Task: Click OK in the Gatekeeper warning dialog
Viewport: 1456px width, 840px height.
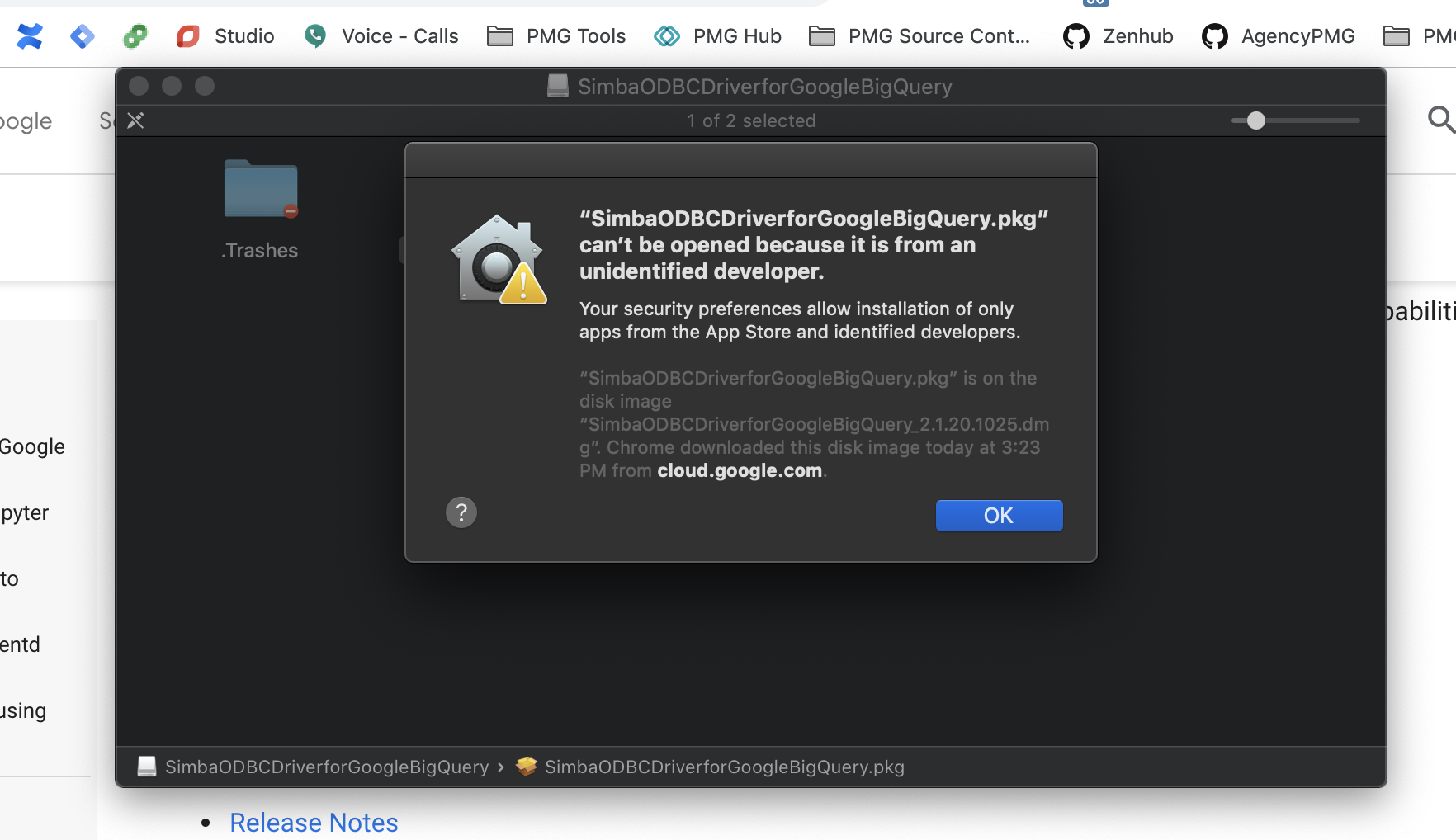Action: (999, 516)
